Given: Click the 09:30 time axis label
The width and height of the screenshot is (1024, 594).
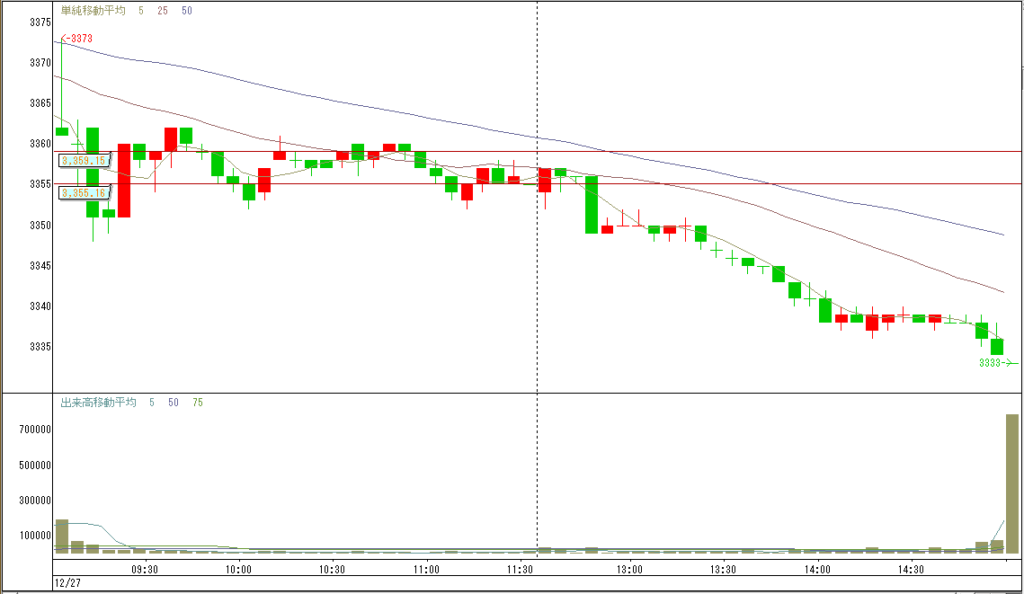Looking at the screenshot, I should coord(144,569).
